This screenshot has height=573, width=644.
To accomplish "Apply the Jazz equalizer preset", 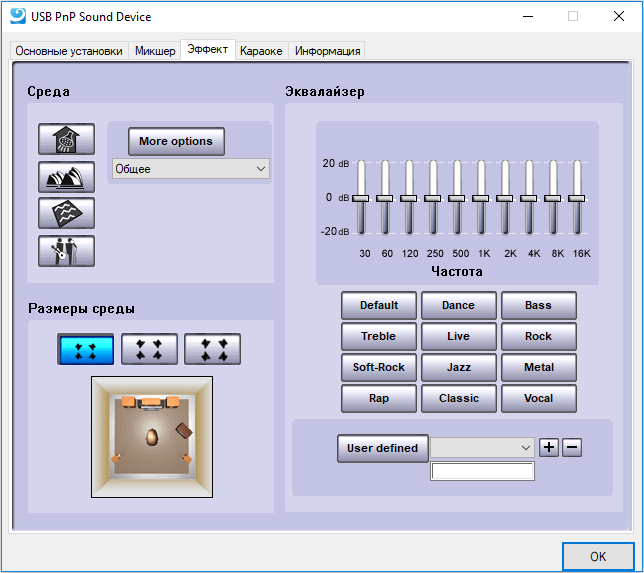I will (458, 367).
